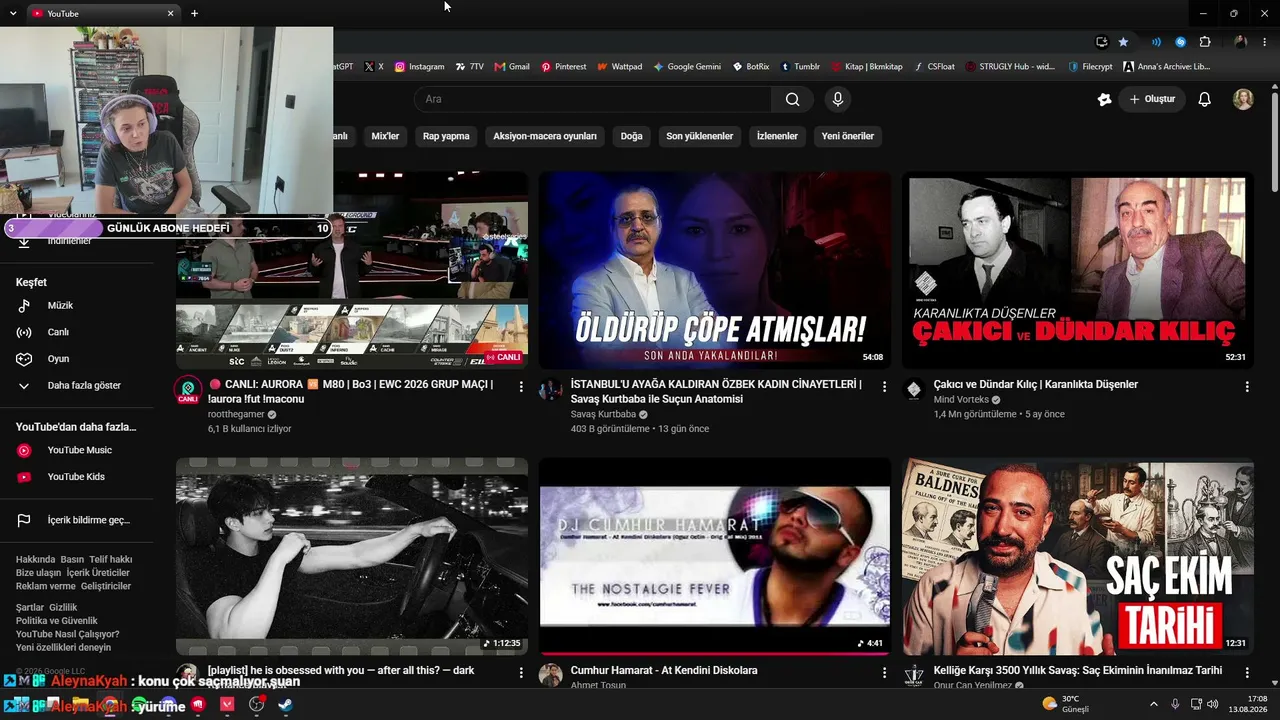Viewport: 1280px width, 720px height.
Task: Click the sparkle icon left of Oluştur
Action: 1104,99
